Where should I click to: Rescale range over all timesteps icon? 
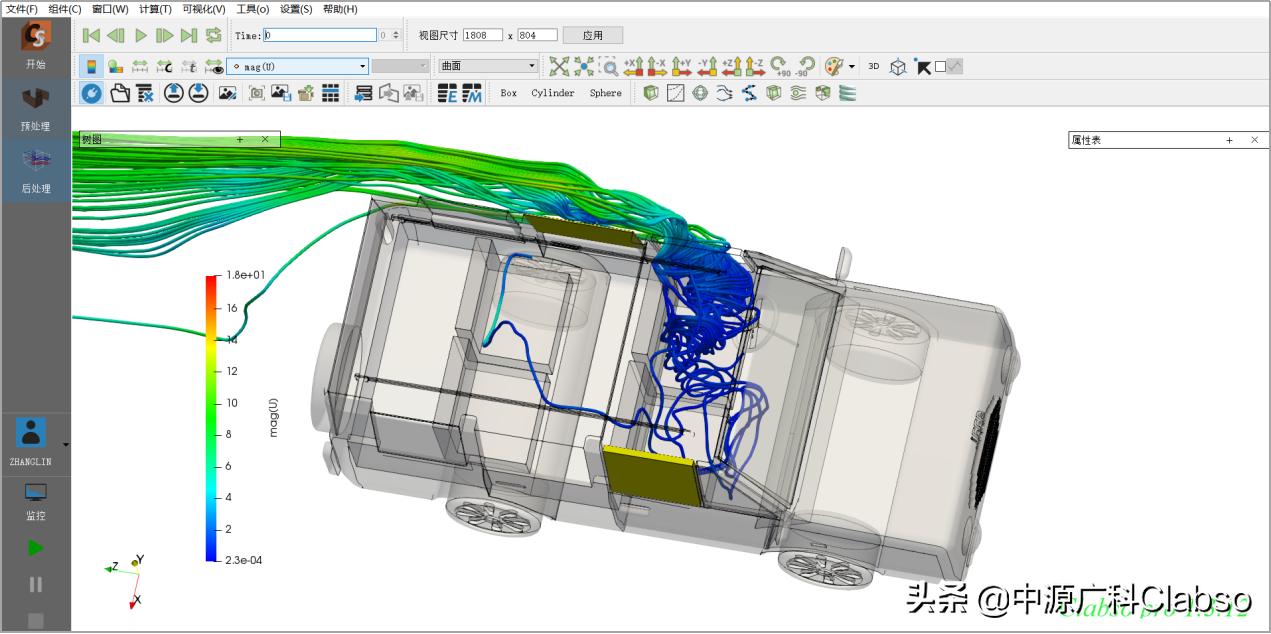tap(188, 66)
